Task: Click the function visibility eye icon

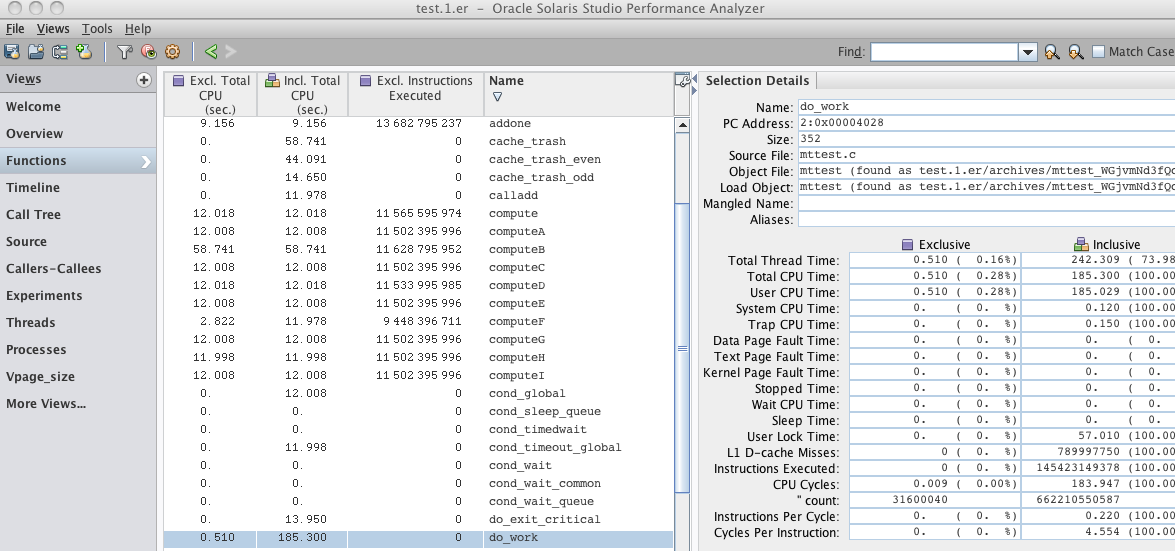Action: [148, 52]
